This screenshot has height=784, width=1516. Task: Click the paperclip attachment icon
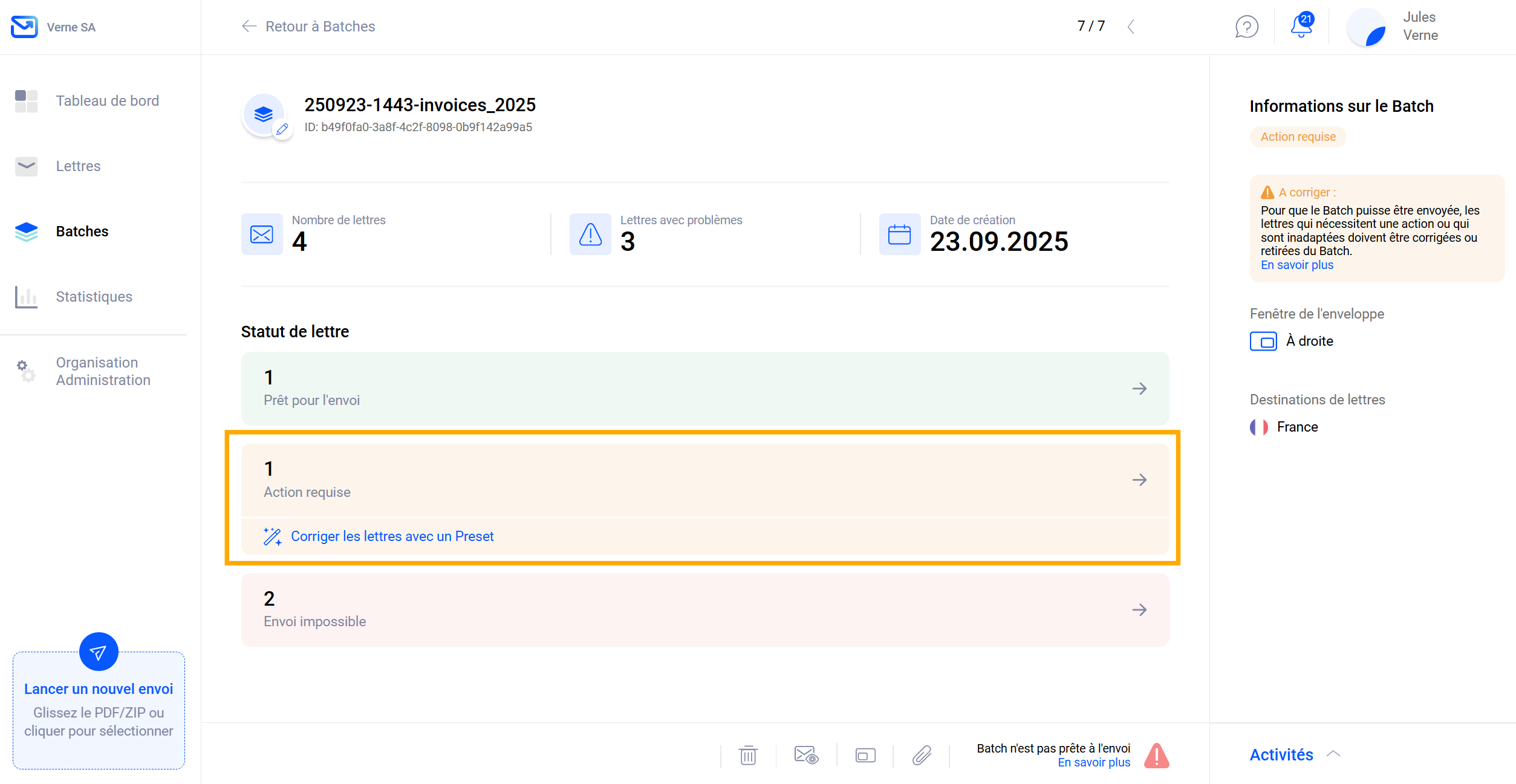click(922, 755)
